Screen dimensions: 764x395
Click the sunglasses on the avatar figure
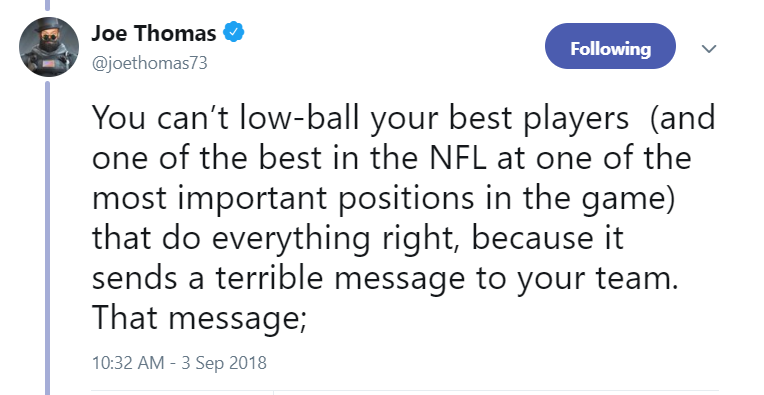(49, 38)
